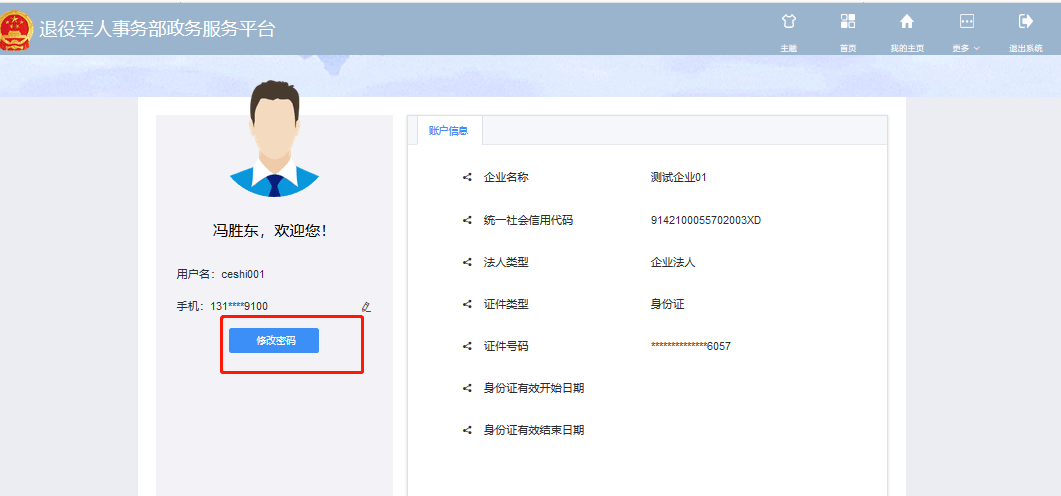Log out with 退出系统 icon
Image resolution: width=1061 pixels, height=496 pixels.
[1026, 21]
